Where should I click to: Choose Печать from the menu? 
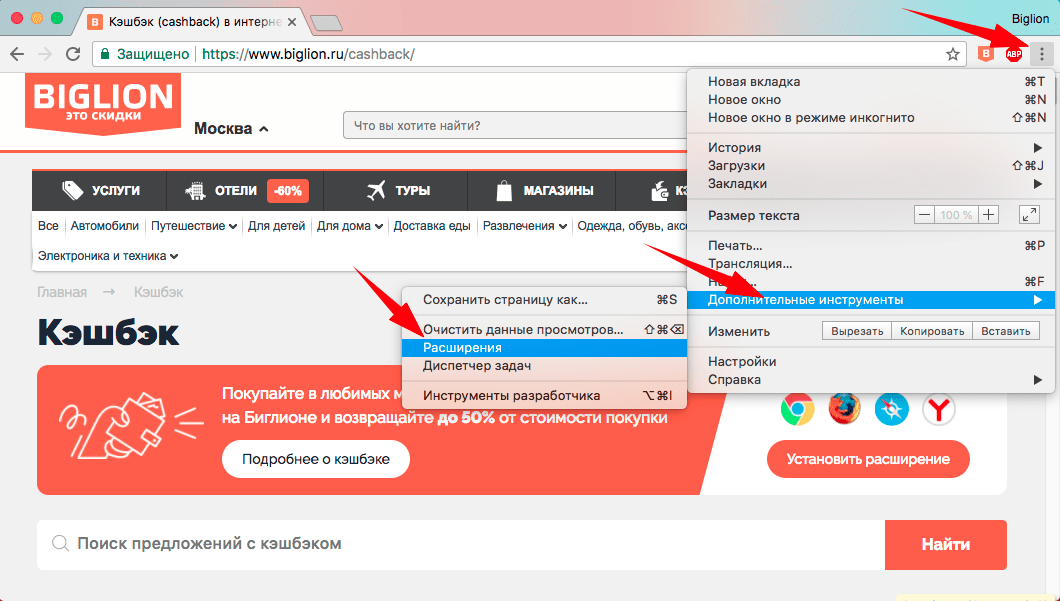(x=871, y=245)
